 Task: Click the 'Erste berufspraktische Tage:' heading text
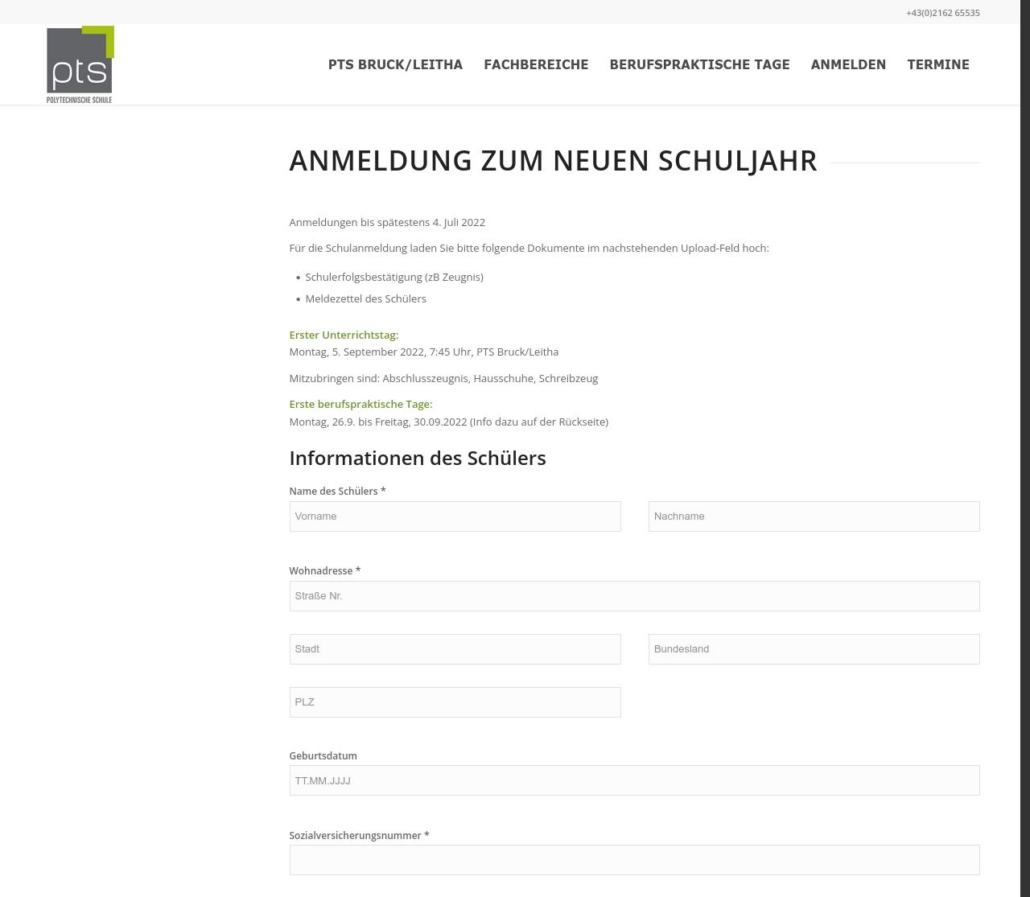[x=361, y=404]
